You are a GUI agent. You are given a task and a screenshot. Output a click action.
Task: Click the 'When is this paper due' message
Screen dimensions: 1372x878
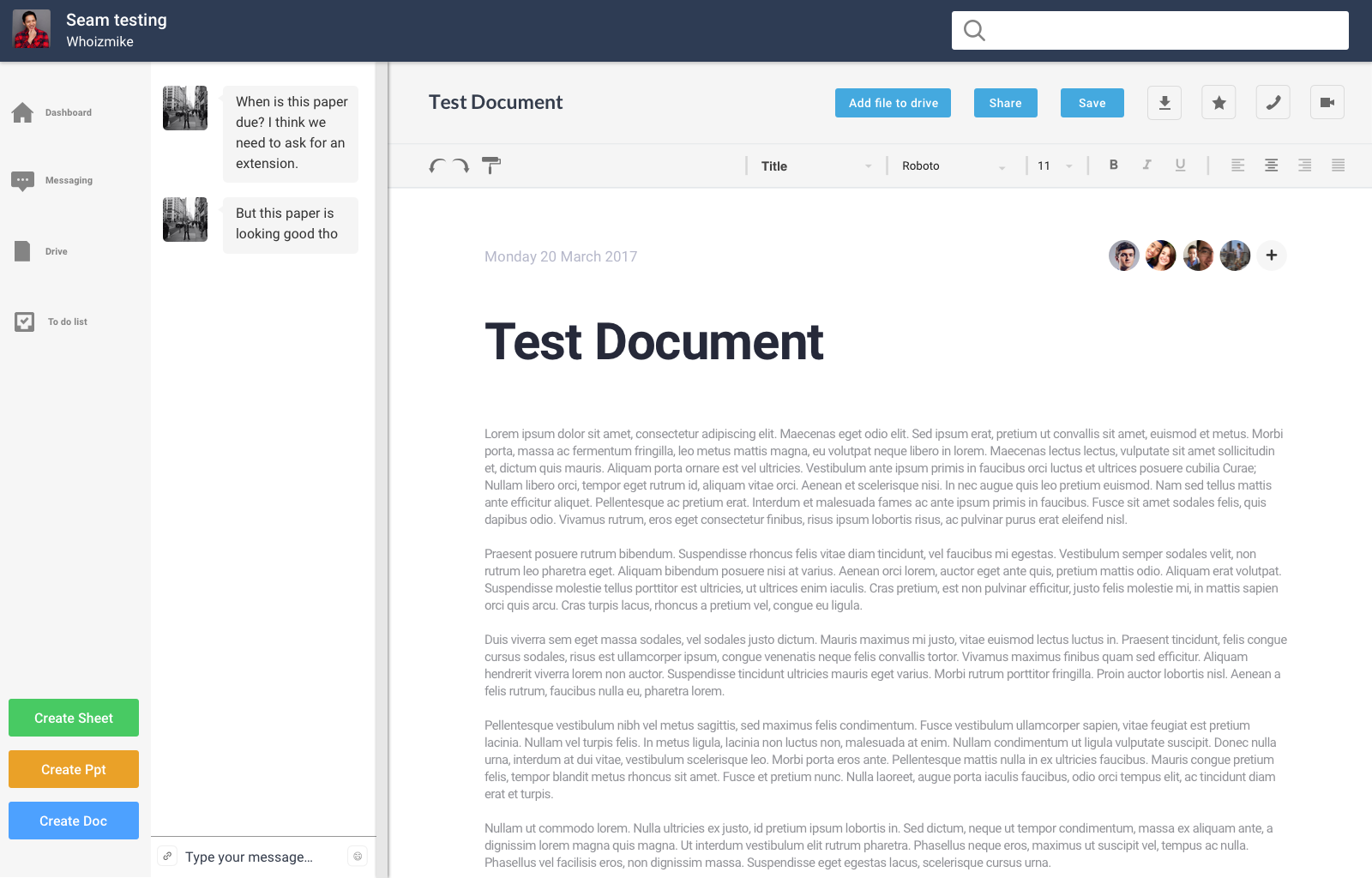[291, 133]
